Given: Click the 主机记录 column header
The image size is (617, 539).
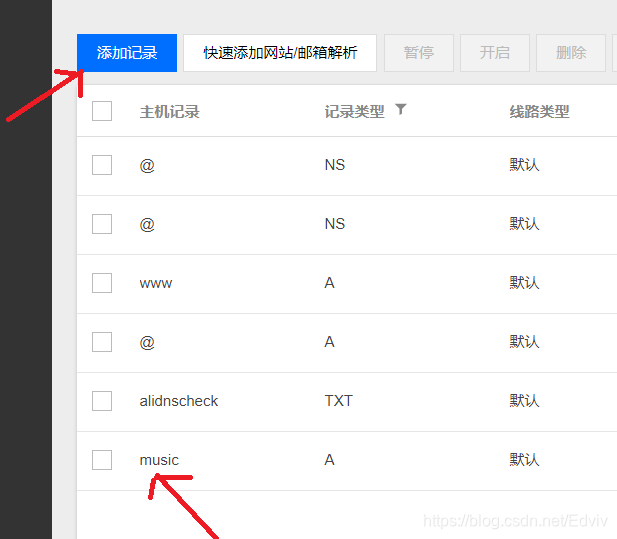Looking at the screenshot, I should 170,112.
